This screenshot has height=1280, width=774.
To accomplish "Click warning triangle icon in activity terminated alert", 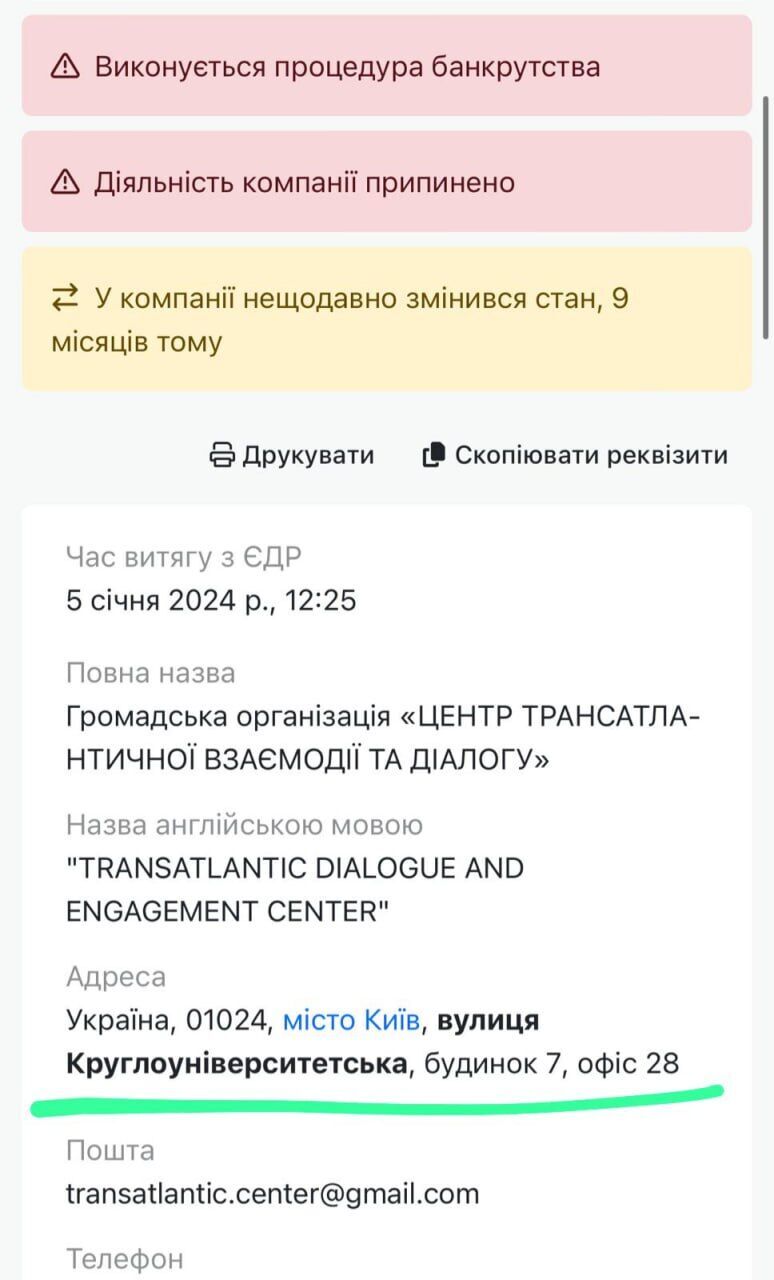I will pos(65,183).
